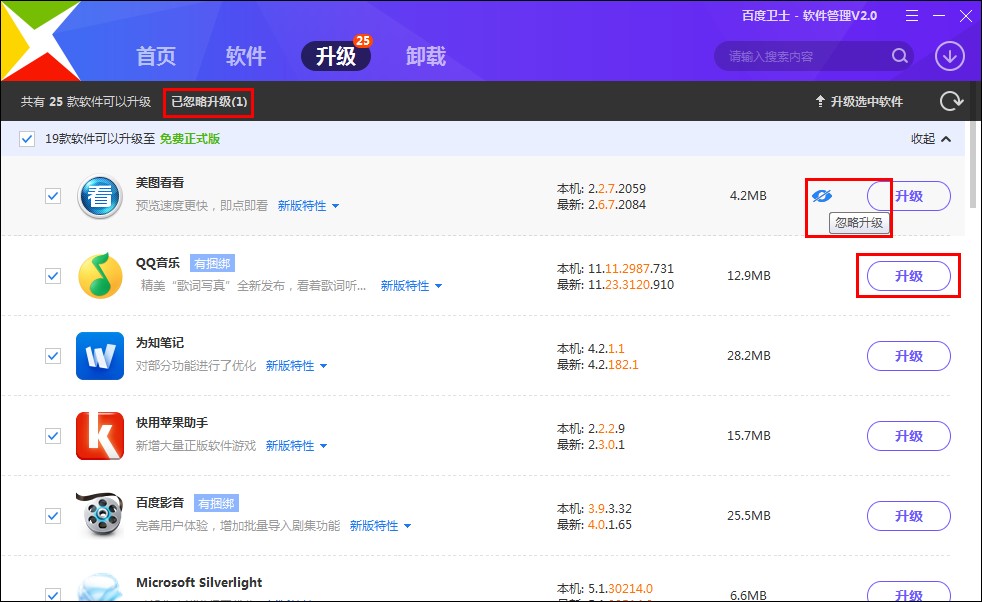This screenshot has height=602, width=982.
Task: Open the hamburger main menu in title bar
Action: (912, 16)
